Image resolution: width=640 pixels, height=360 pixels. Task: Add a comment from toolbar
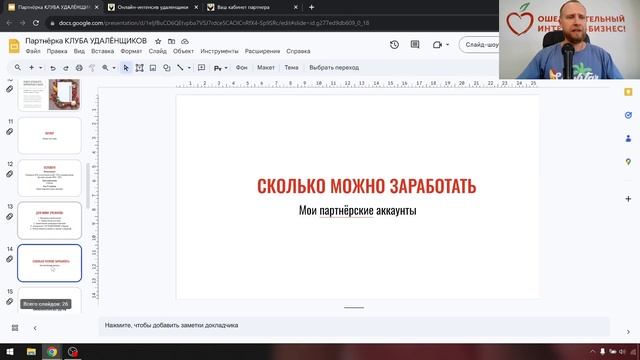(x=201, y=68)
